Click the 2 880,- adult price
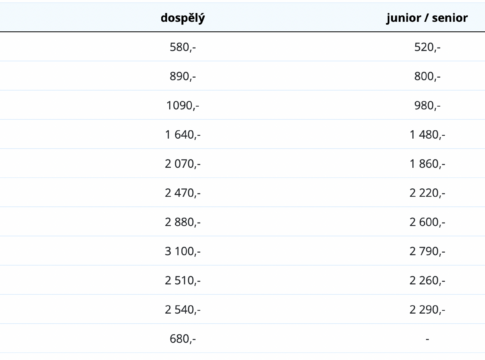The height and width of the screenshot is (360, 485). pyautogui.click(x=183, y=222)
